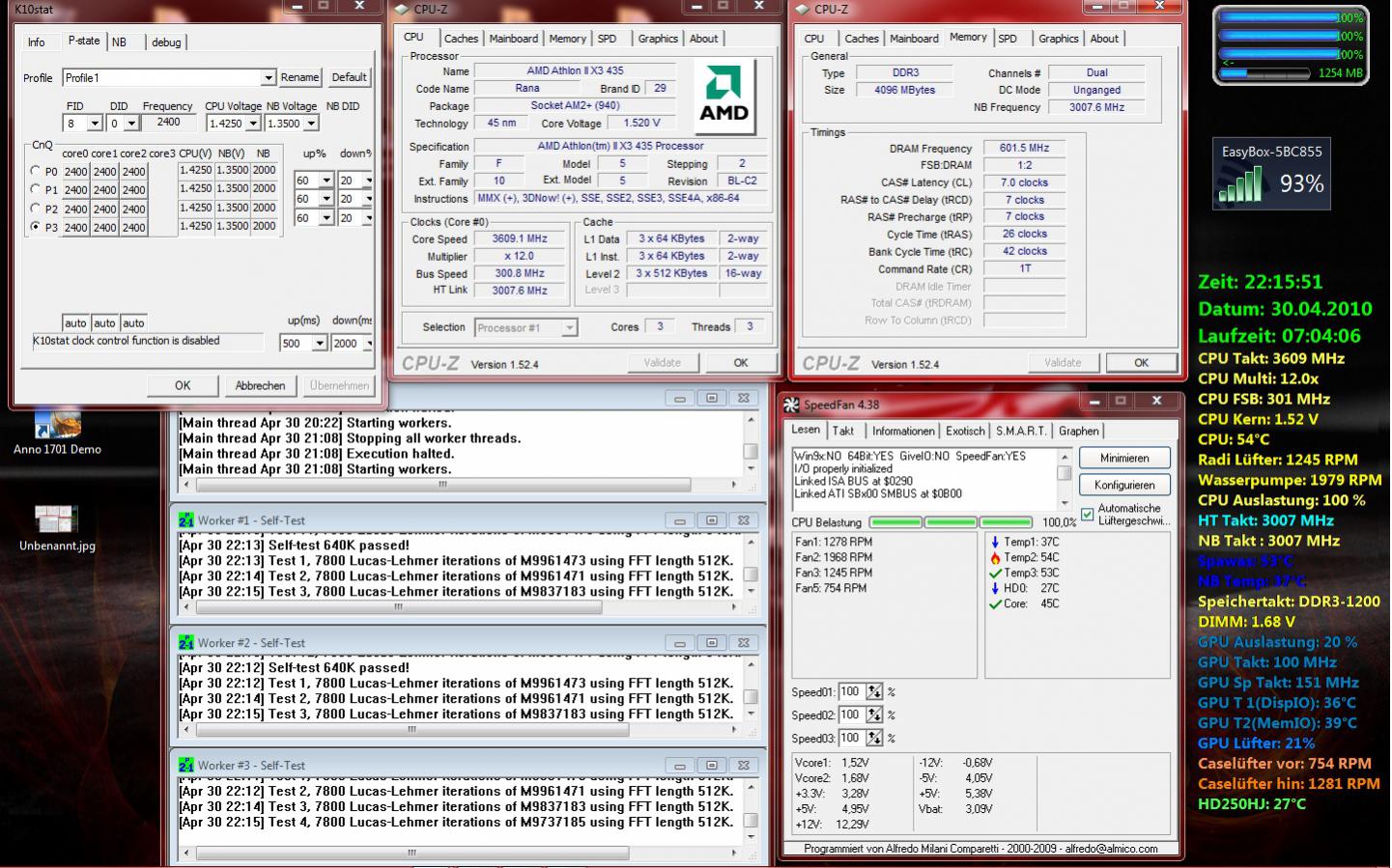The height and width of the screenshot is (868, 1392).
Task: Click Minimieren in SpeedFan
Action: pos(1124,459)
